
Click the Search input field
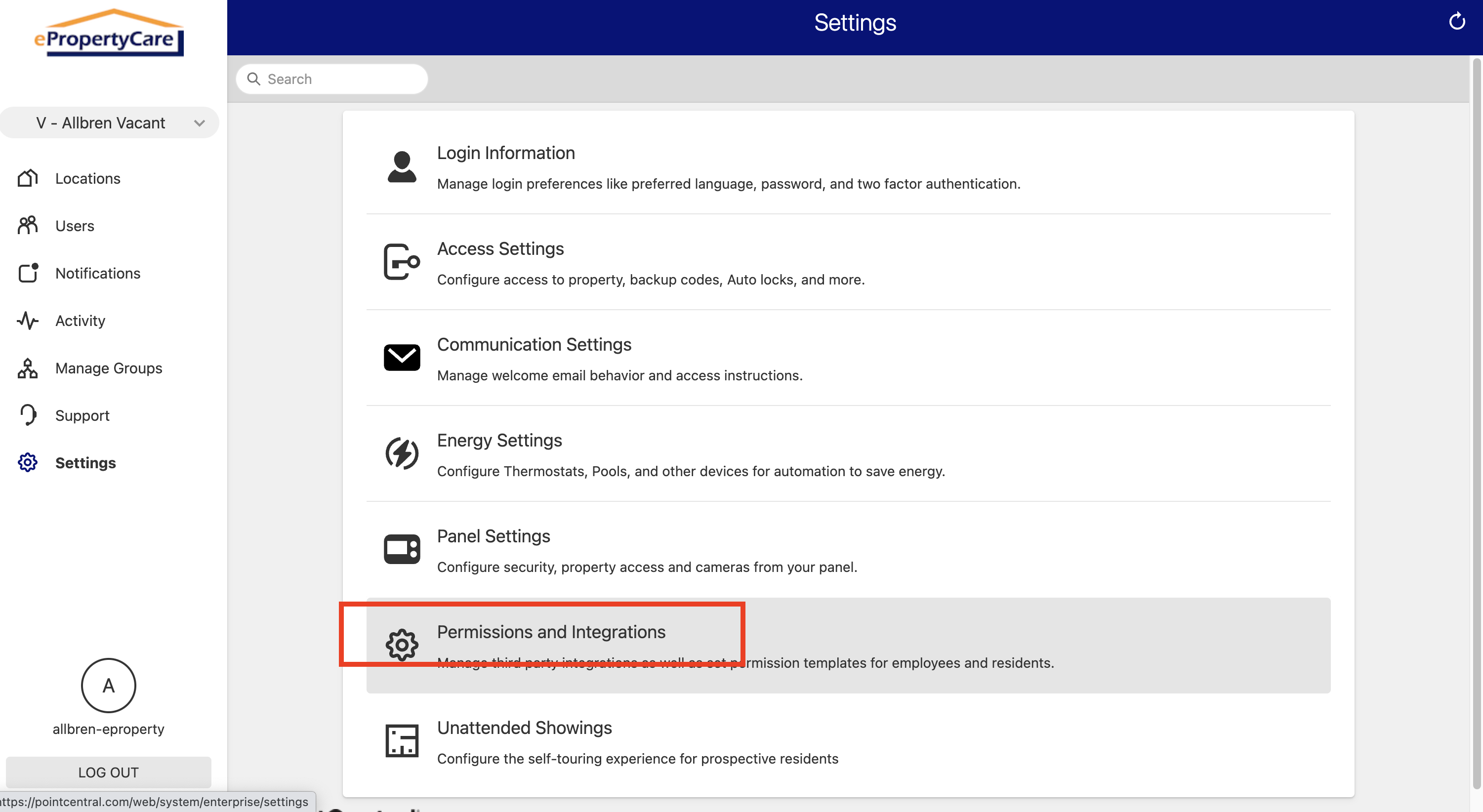click(x=340, y=79)
